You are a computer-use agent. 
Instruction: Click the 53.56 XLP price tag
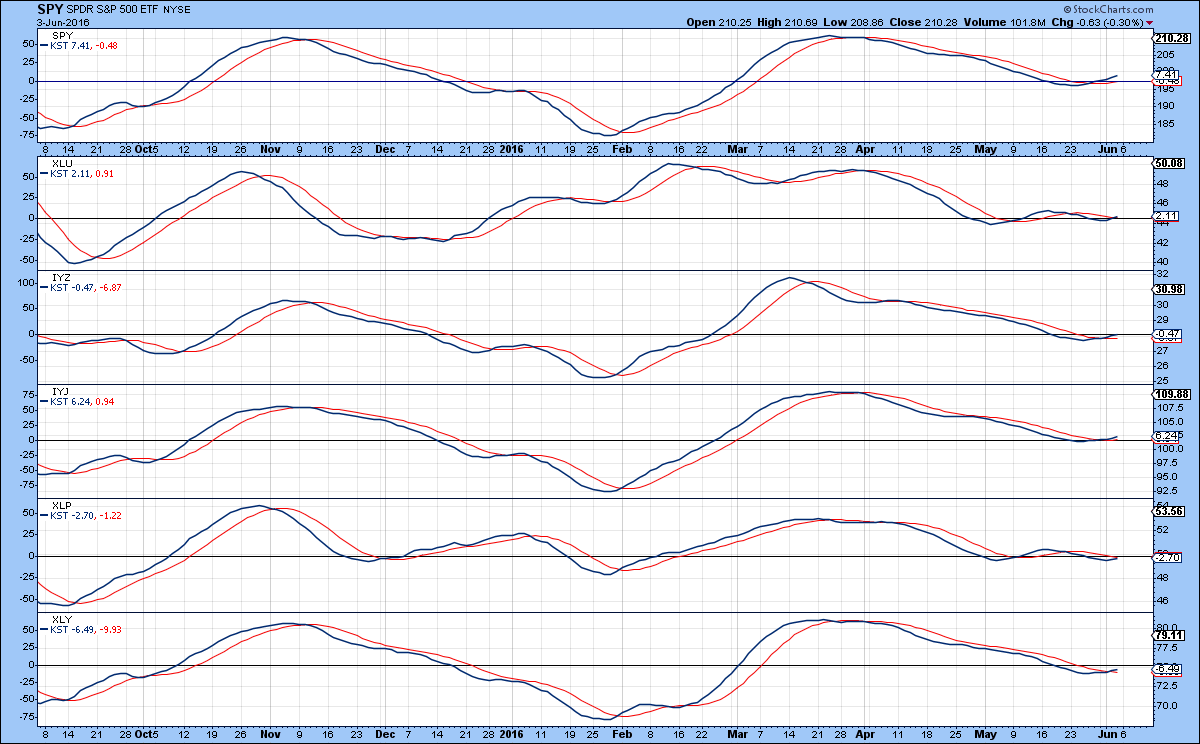click(x=1169, y=510)
